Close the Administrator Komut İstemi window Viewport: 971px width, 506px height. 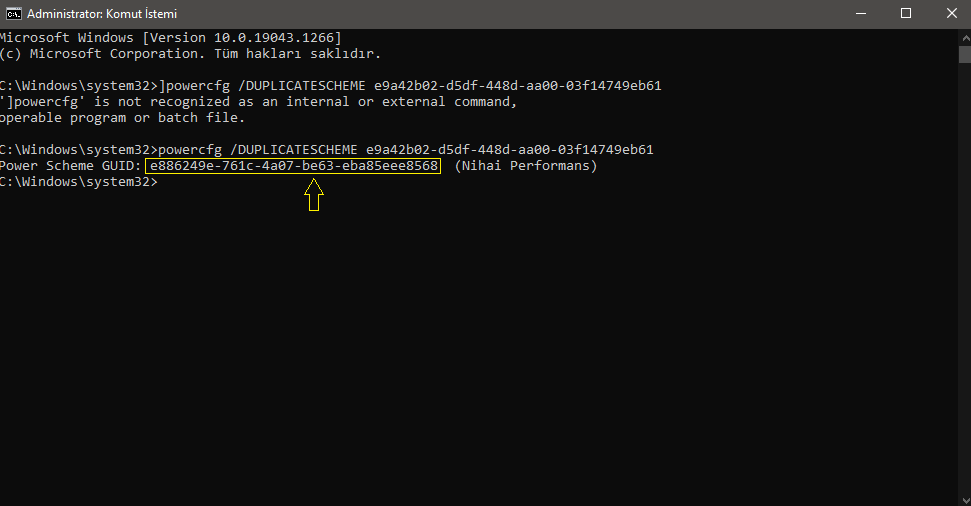[x=952, y=14]
